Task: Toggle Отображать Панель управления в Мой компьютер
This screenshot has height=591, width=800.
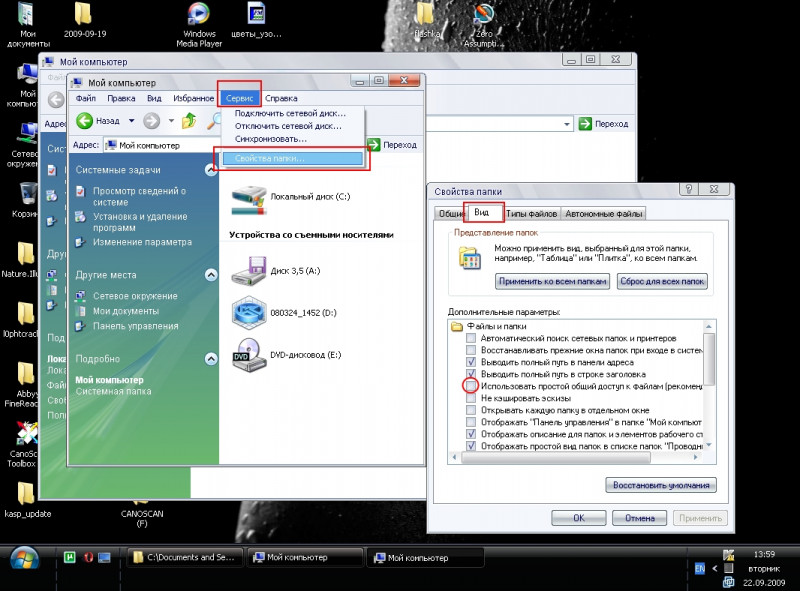Action: [471, 422]
